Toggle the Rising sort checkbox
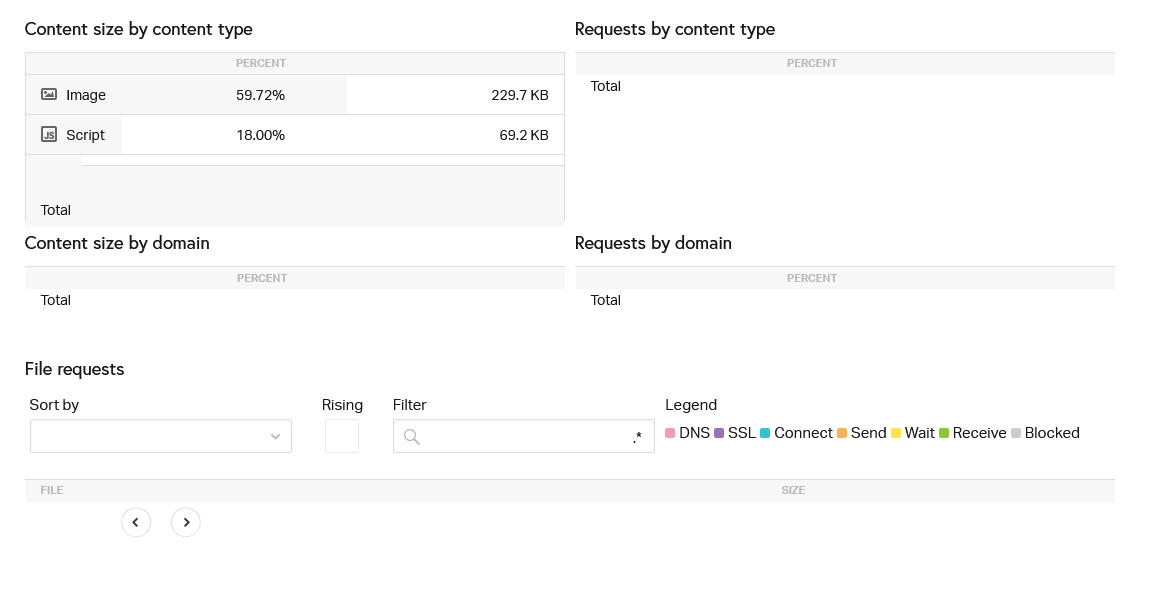Screen dimensions: 1156x592 (342, 436)
